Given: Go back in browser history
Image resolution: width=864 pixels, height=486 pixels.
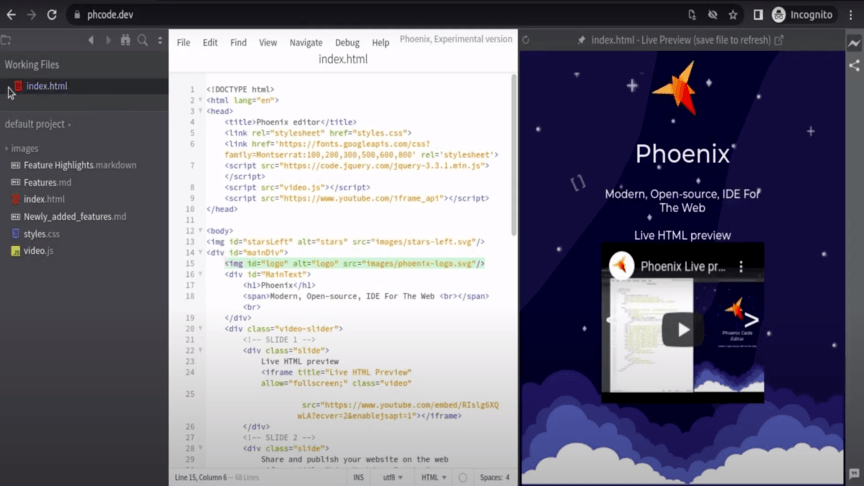Looking at the screenshot, I should [11, 15].
